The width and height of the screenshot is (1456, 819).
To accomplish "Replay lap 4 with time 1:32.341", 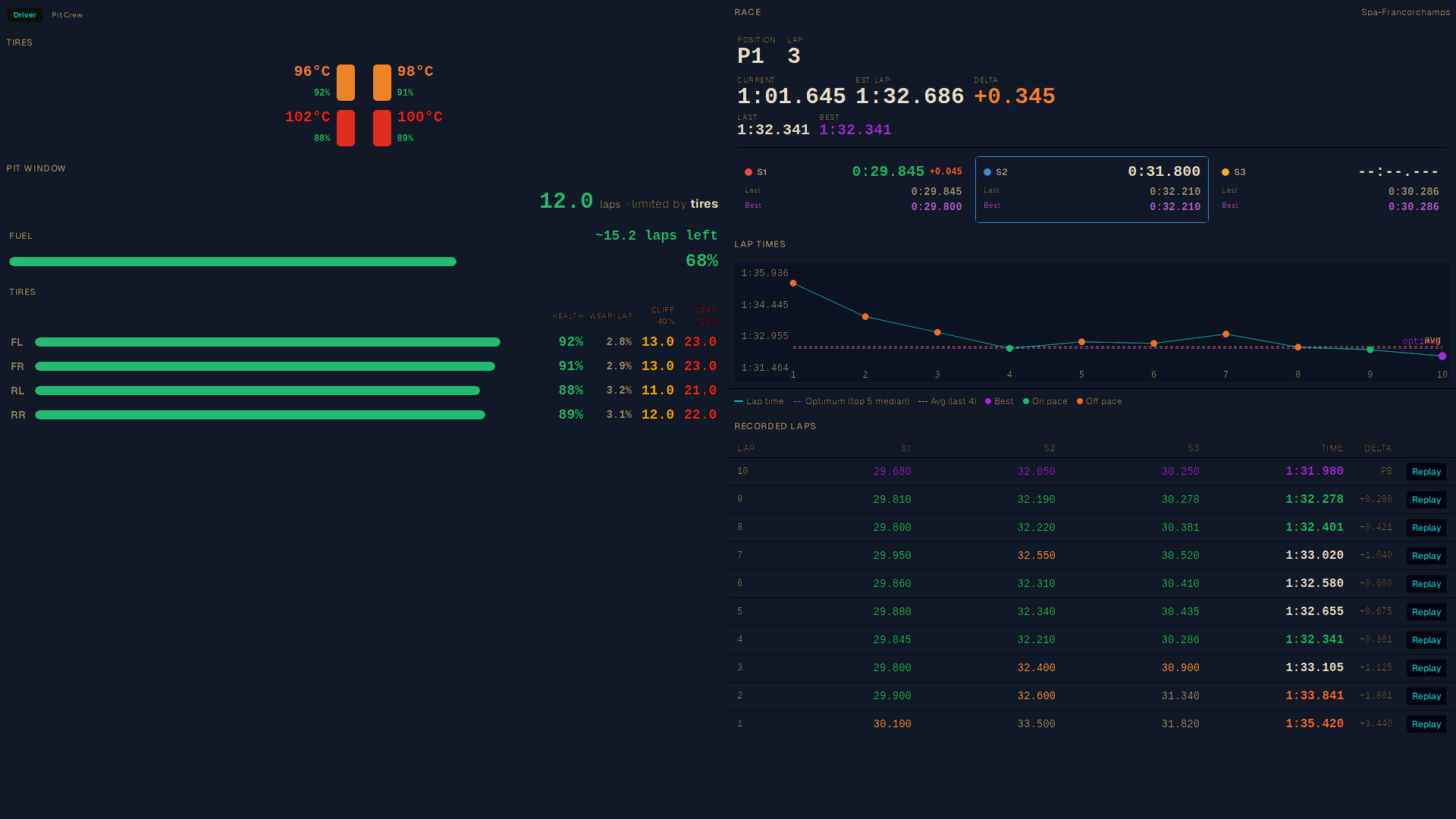I will (1426, 640).
